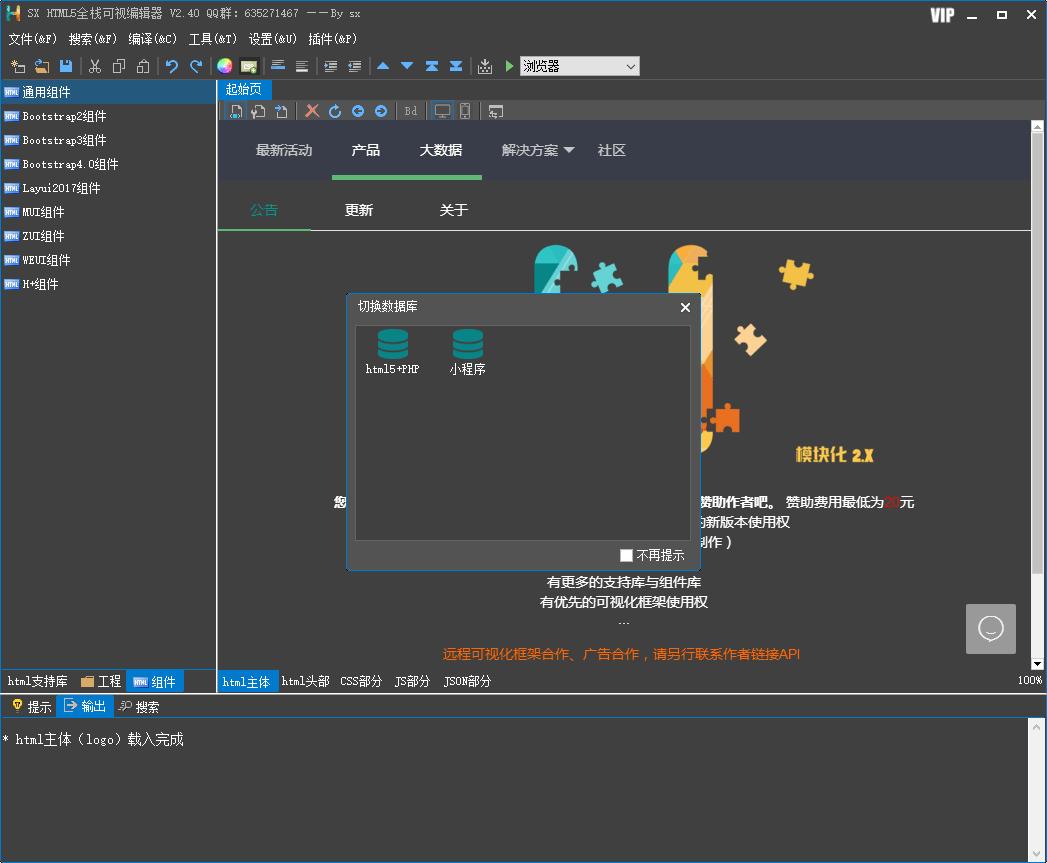Click the green Run play icon
Viewport: 1047px width, 863px height.
[x=509, y=66]
